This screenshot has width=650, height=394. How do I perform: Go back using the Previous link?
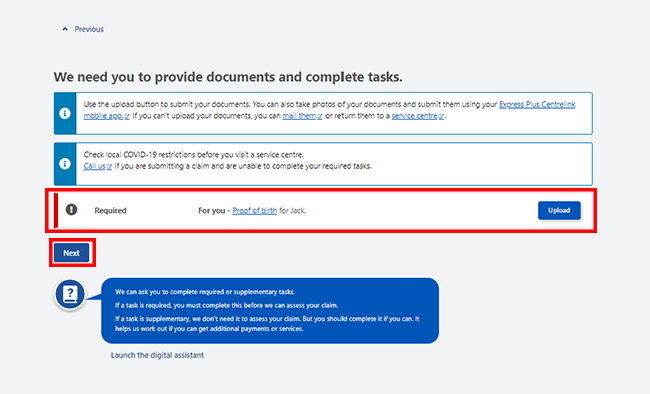[x=89, y=29]
